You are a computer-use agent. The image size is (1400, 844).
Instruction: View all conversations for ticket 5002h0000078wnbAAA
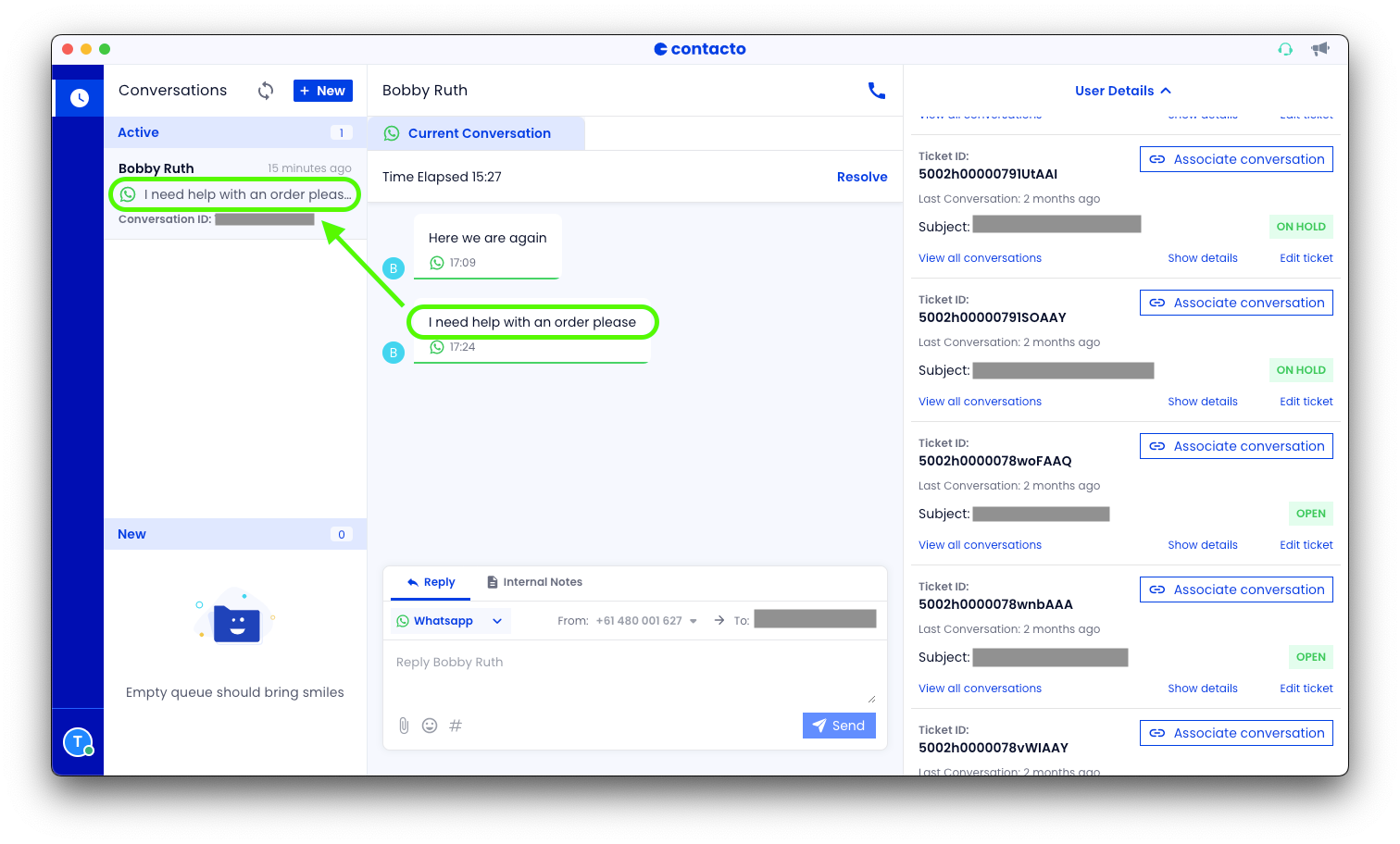(x=980, y=689)
